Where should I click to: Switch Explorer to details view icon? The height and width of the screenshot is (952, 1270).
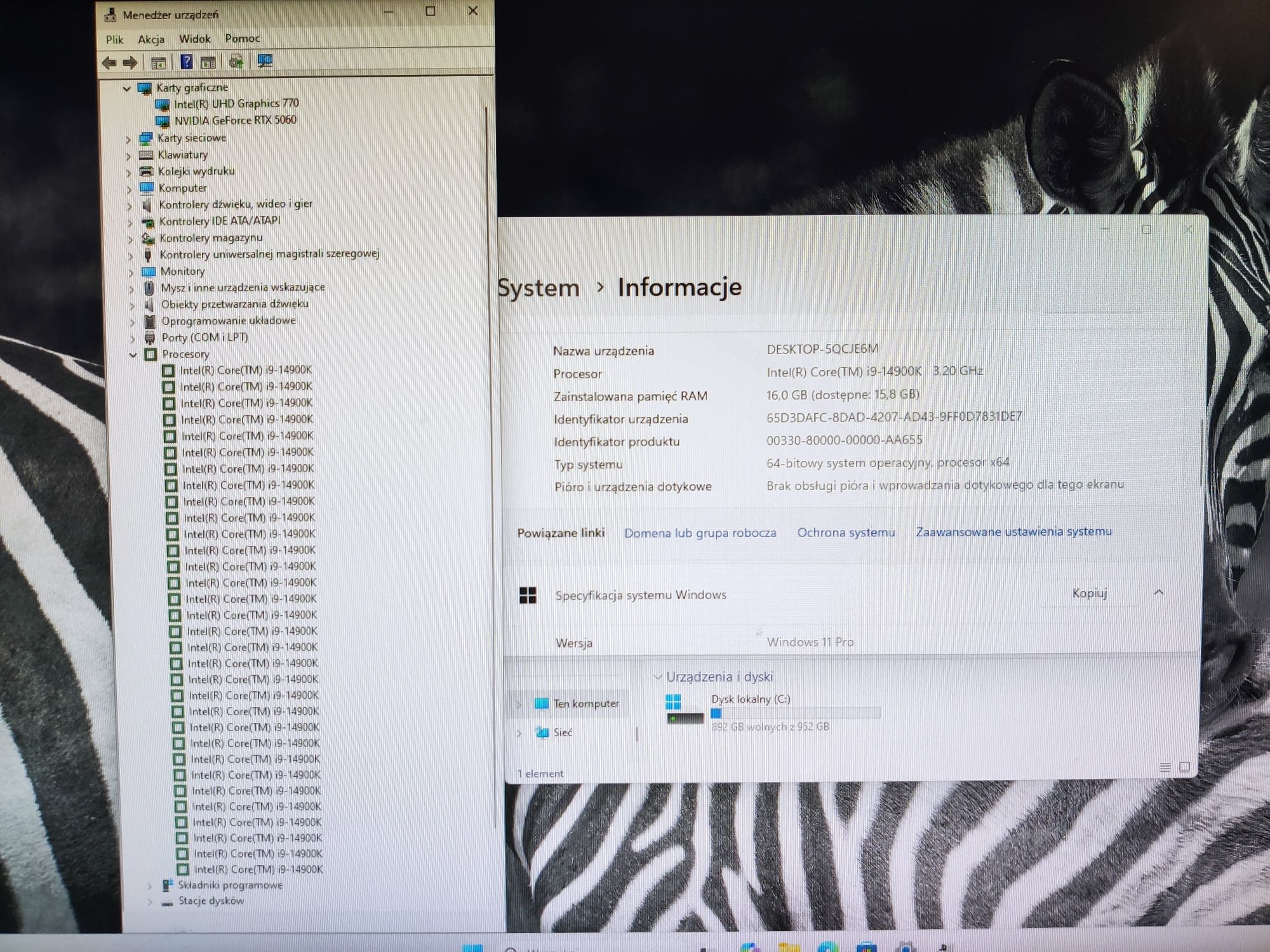pyautogui.click(x=1165, y=767)
